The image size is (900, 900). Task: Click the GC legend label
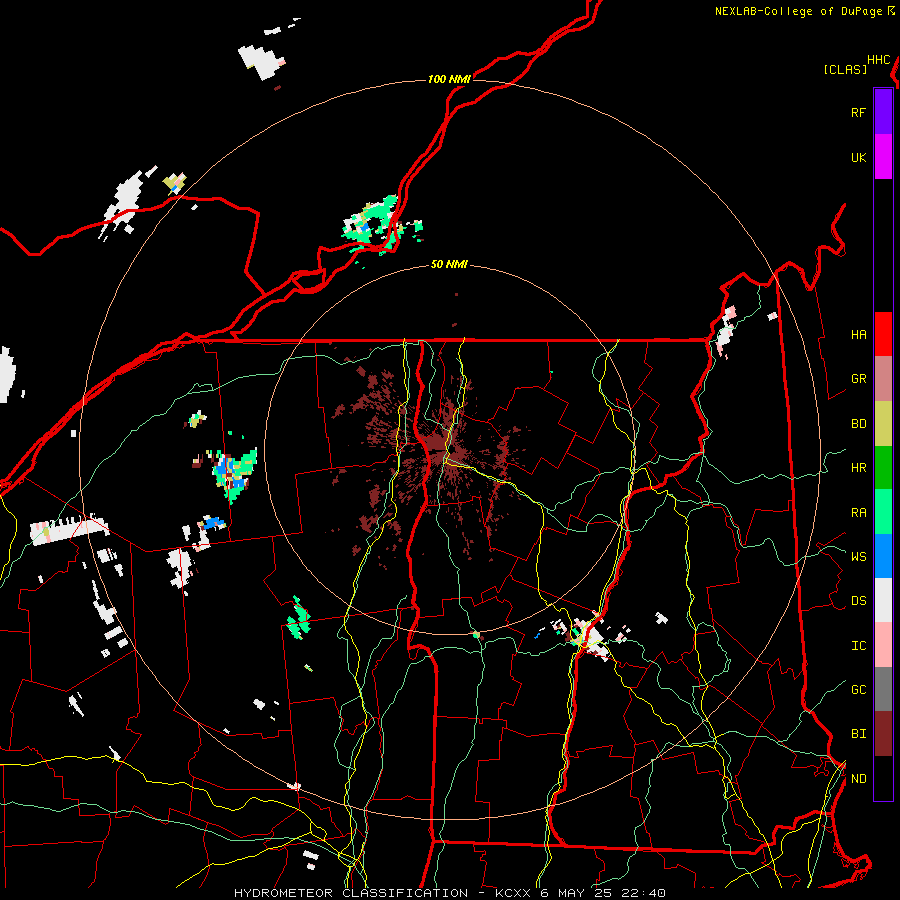click(x=858, y=689)
